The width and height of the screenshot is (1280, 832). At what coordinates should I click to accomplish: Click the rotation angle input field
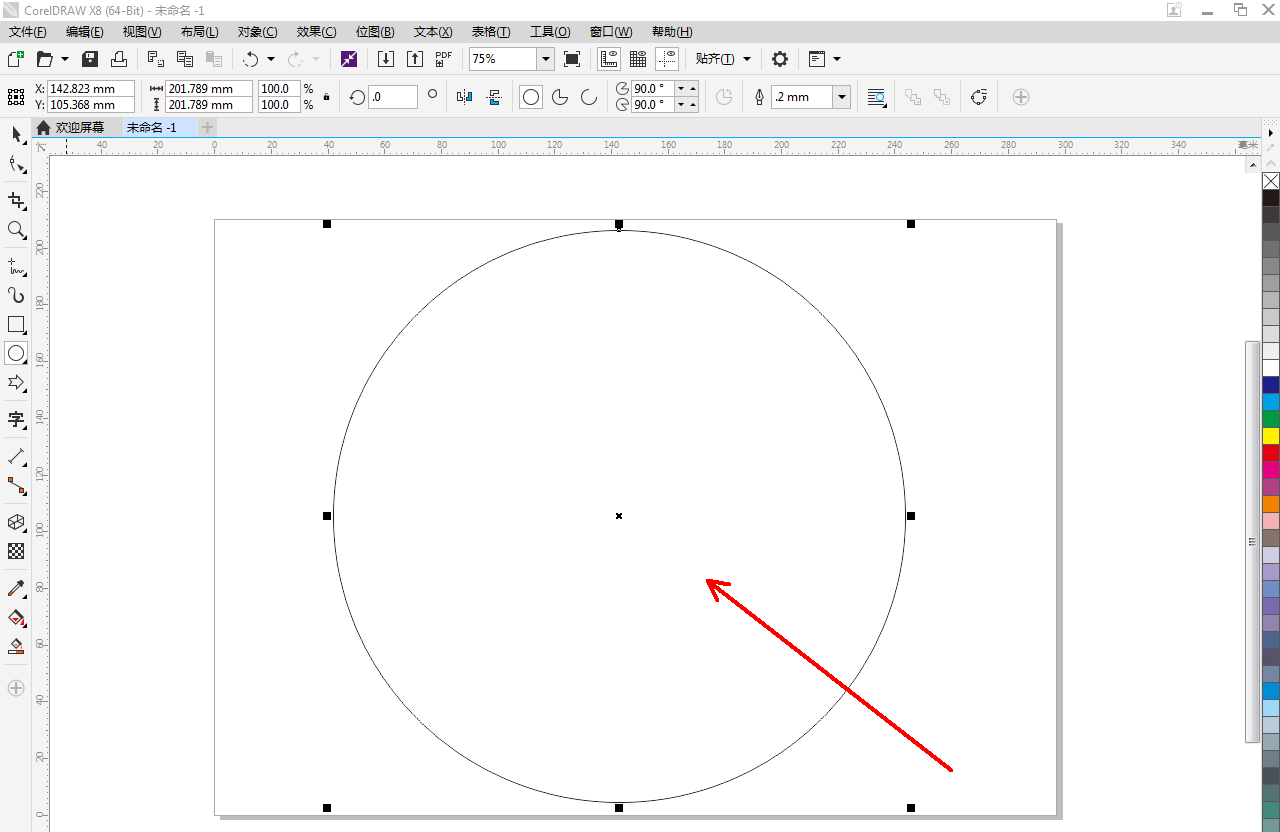(x=392, y=97)
